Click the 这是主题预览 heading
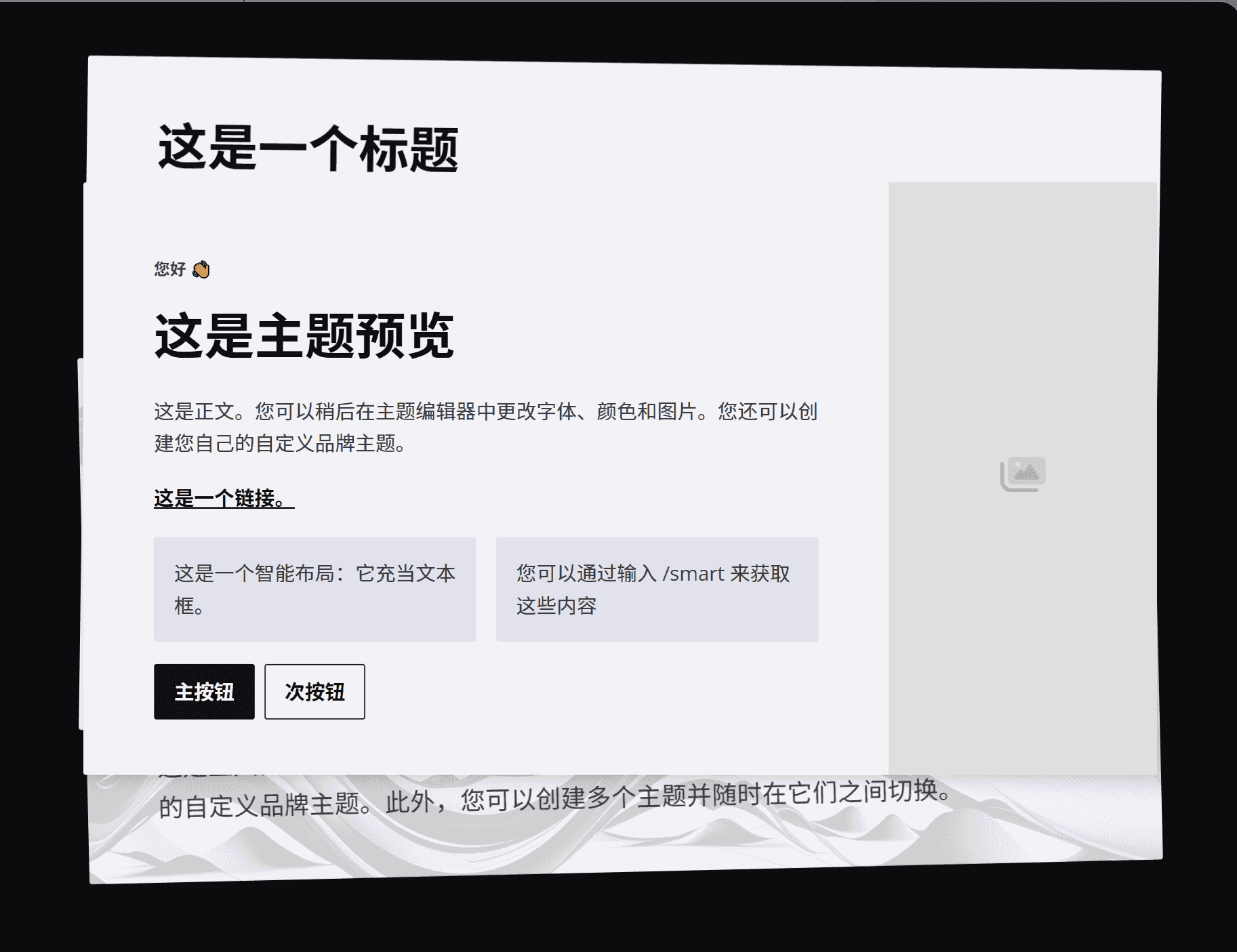The height and width of the screenshot is (952, 1237). click(x=304, y=336)
